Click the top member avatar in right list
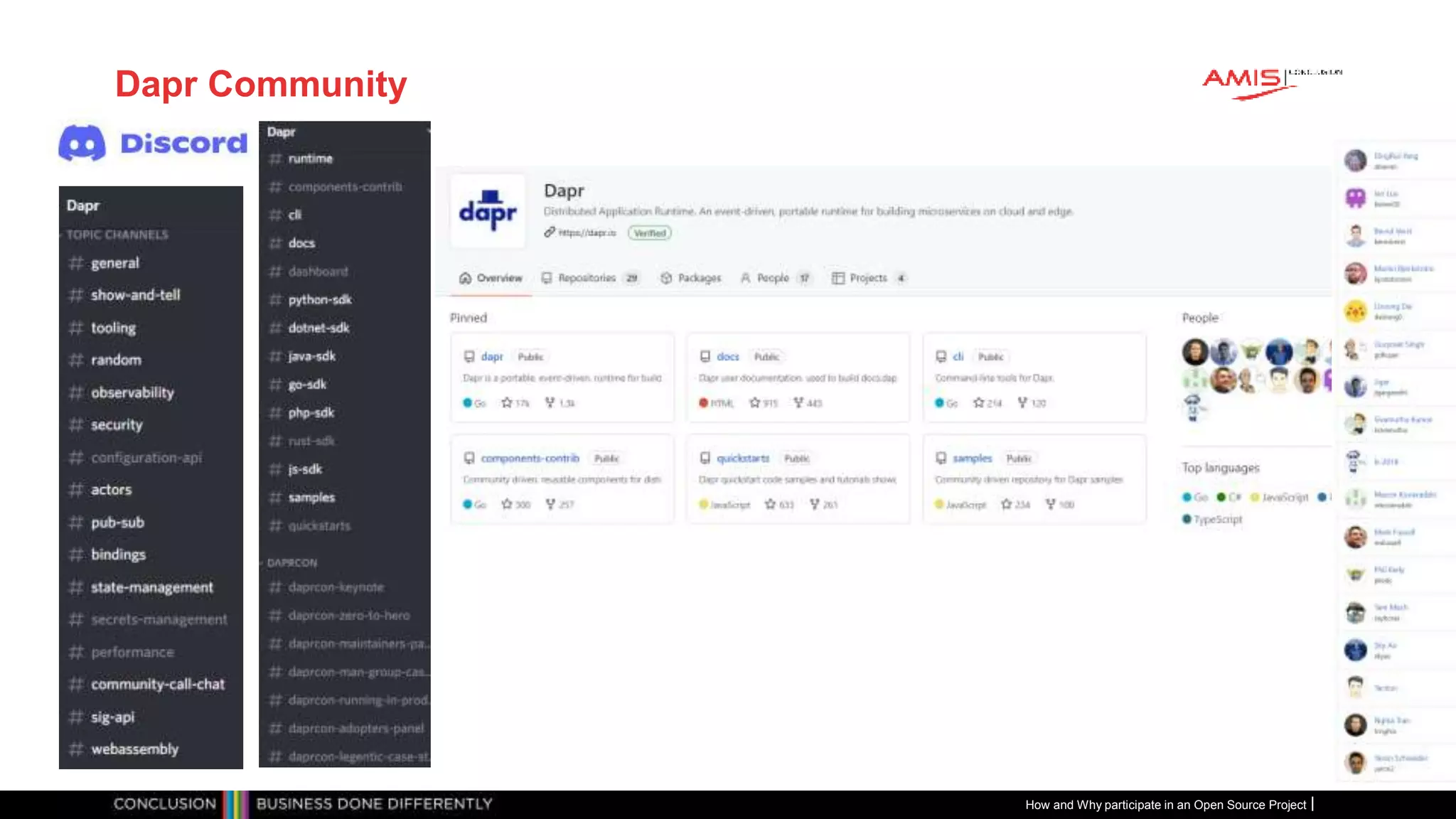 (x=1355, y=160)
